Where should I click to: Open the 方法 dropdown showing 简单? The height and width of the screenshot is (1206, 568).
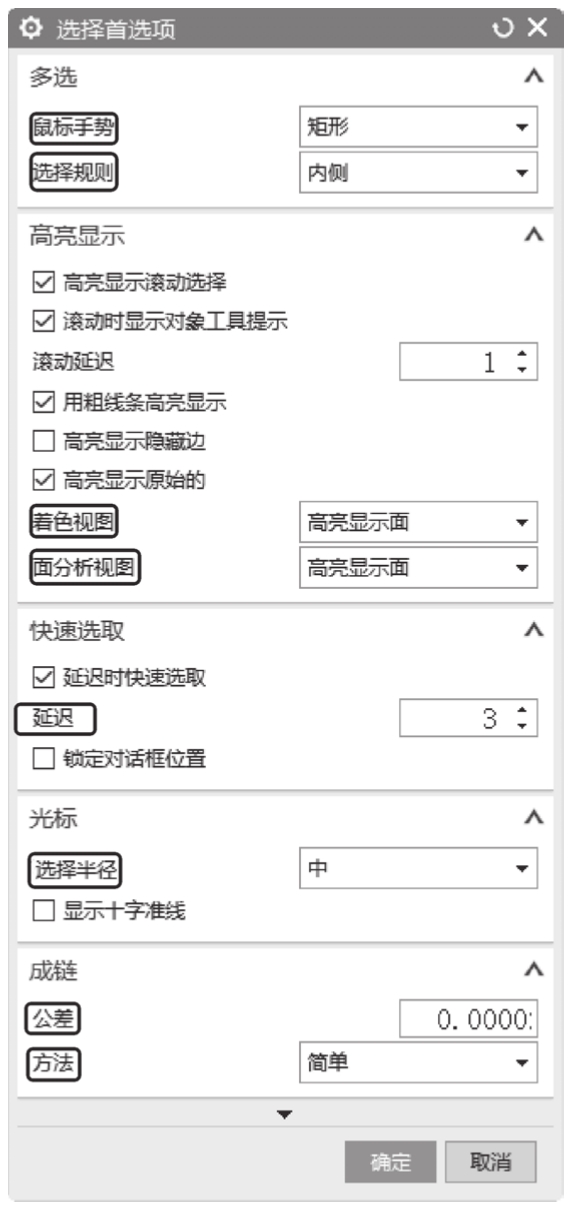click(419, 1061)
